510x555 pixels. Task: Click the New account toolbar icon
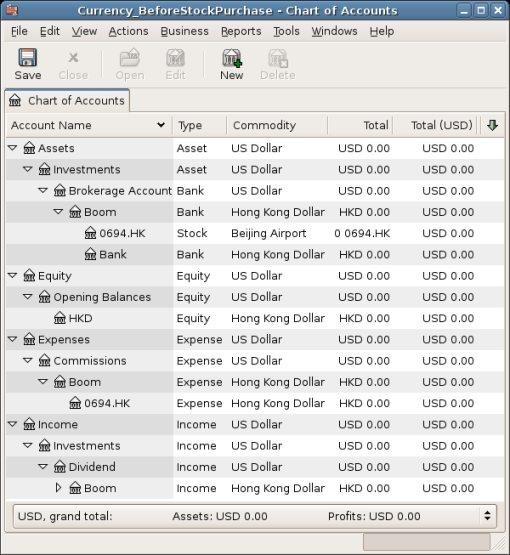pos(231,58)
